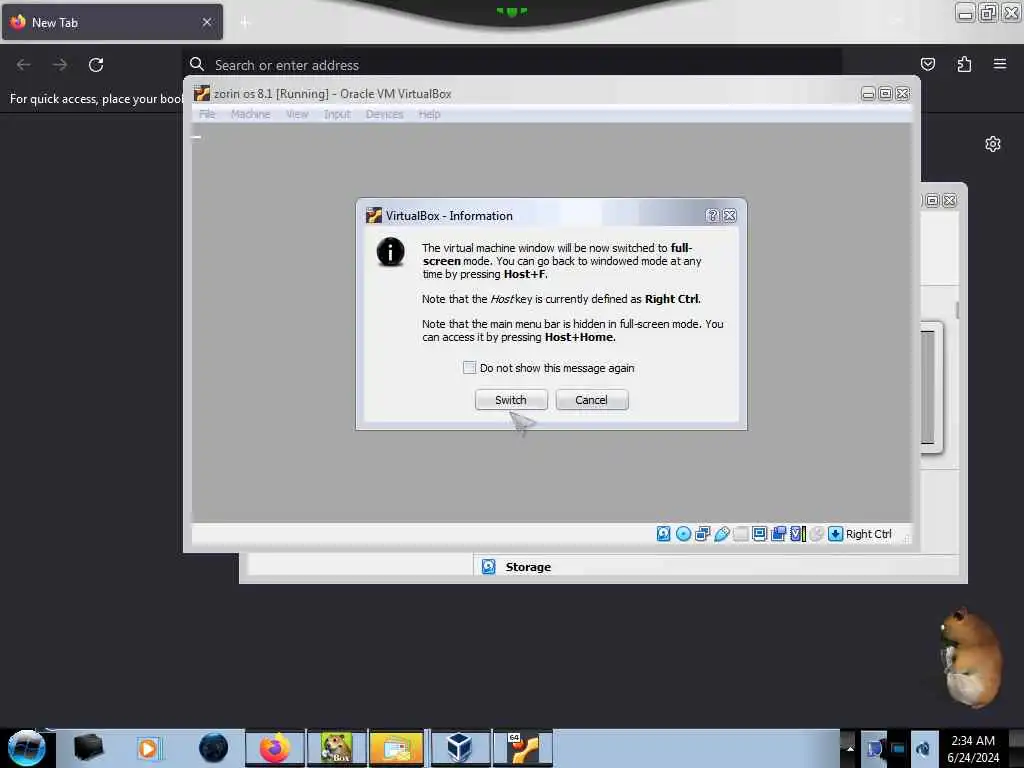This screenshot has height=768, width=1024.
Task: Switch to Firefox in the taskbar
Action: 274,748
